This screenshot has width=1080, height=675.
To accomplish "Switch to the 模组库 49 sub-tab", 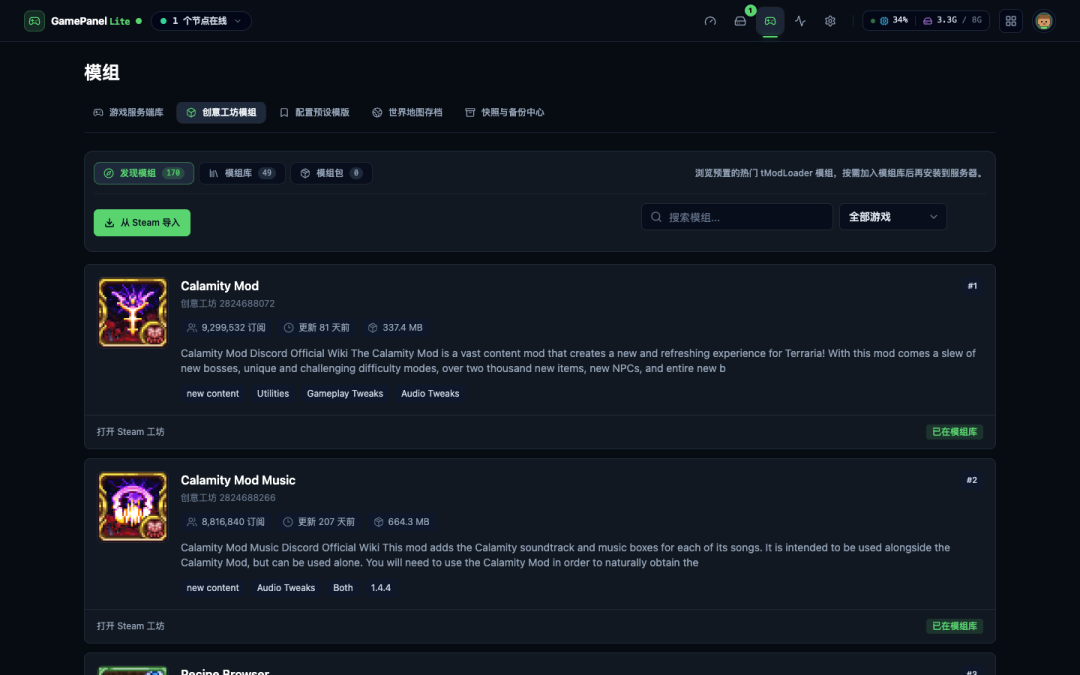I will [242, 173].
